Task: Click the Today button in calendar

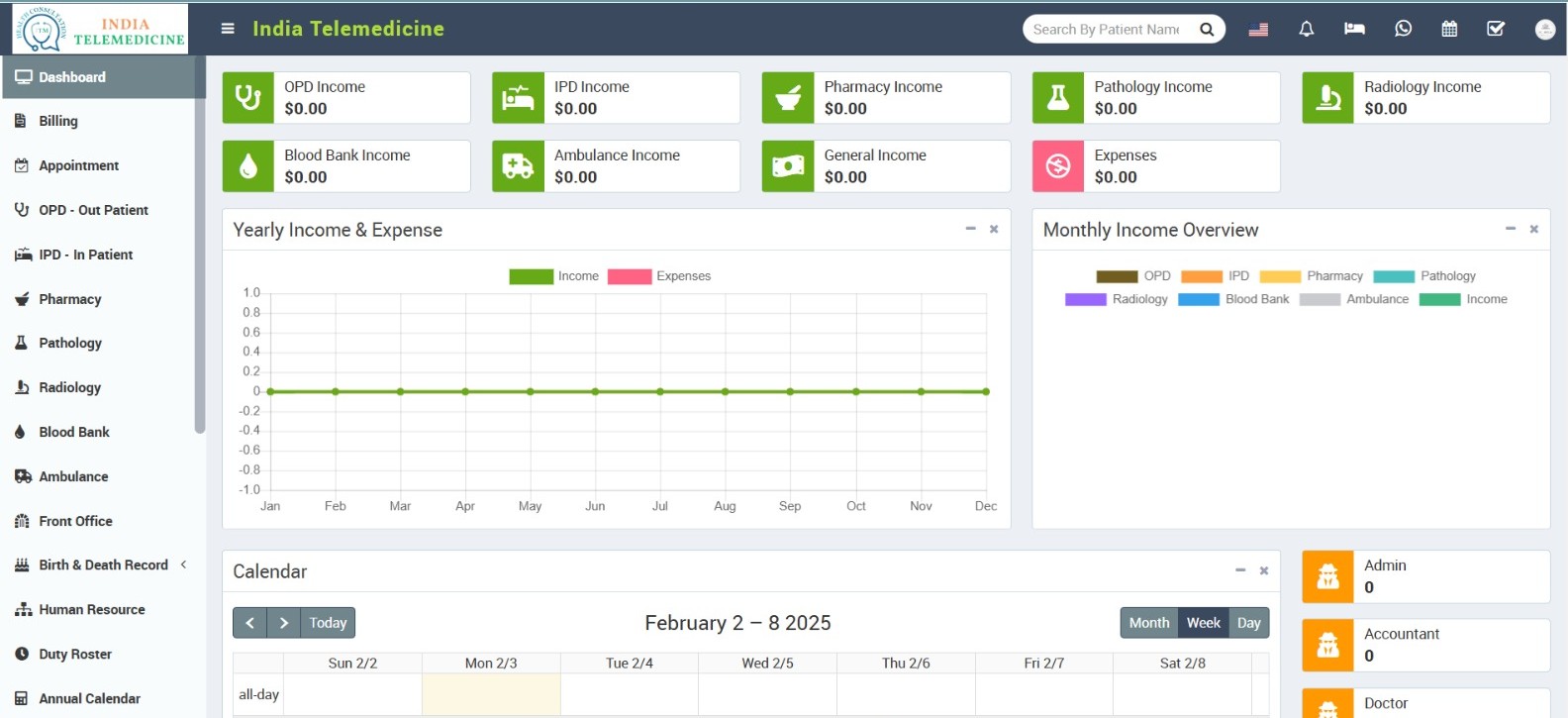Action: coord(328,623)
